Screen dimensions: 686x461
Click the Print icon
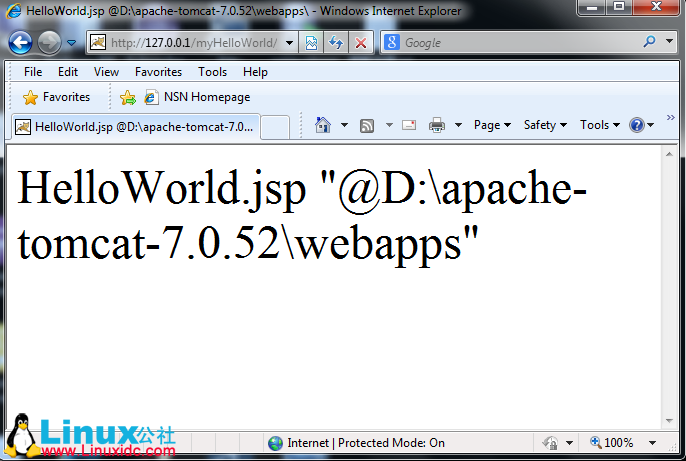pos(437,126)
